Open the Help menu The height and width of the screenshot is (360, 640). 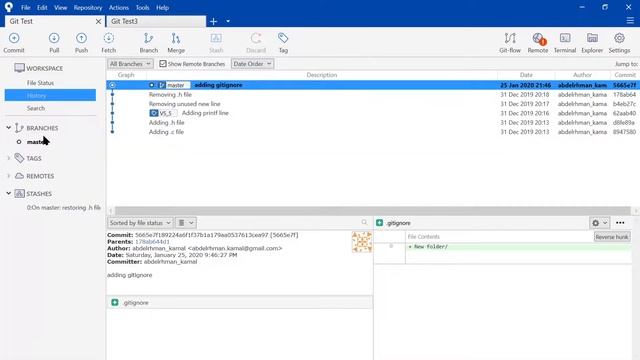tap(162, 7)
